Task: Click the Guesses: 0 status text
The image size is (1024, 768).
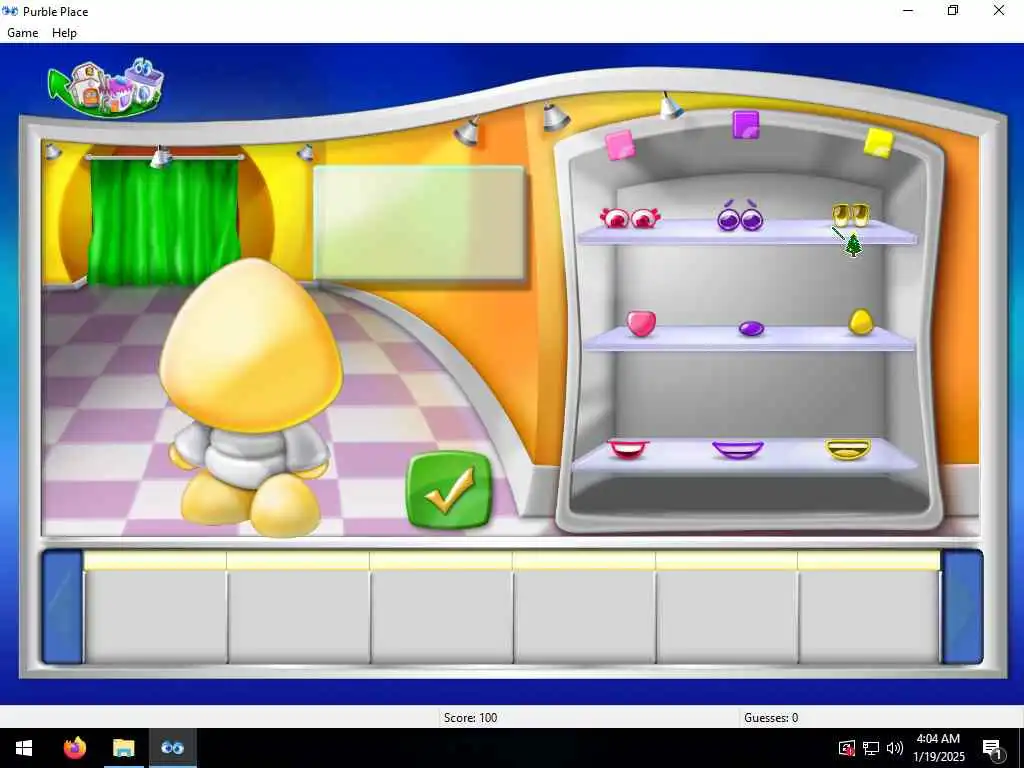Action: click(x=771, y=718)
